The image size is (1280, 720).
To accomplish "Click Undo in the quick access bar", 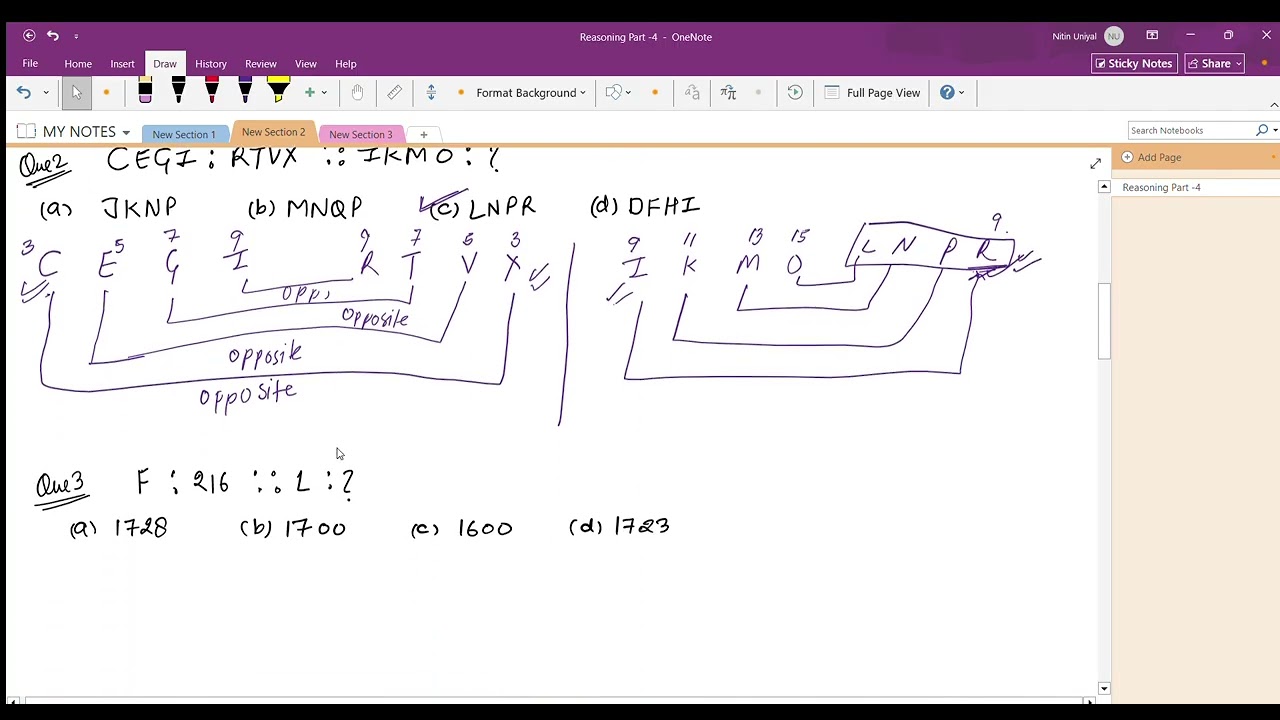I will [53, 36].
